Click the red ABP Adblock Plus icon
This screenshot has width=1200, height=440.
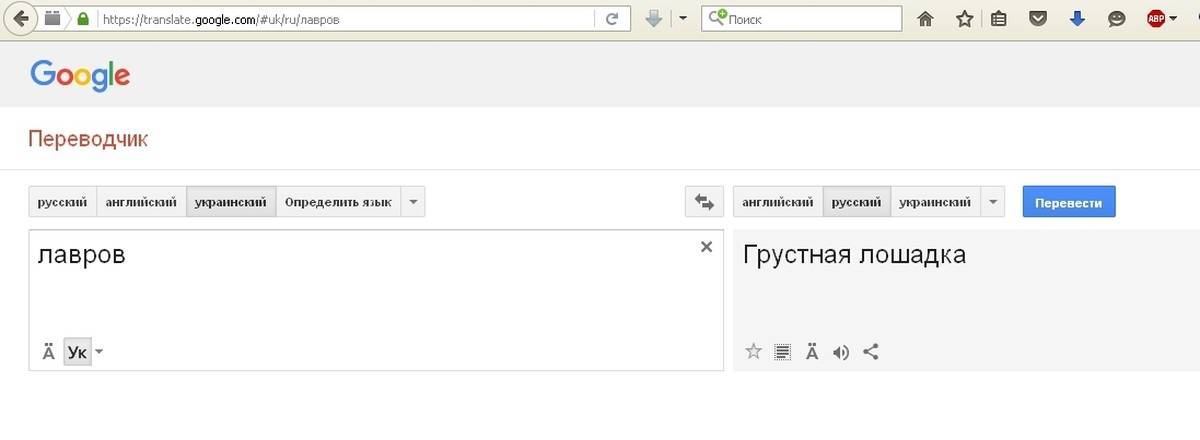[x=1156, y=18]
